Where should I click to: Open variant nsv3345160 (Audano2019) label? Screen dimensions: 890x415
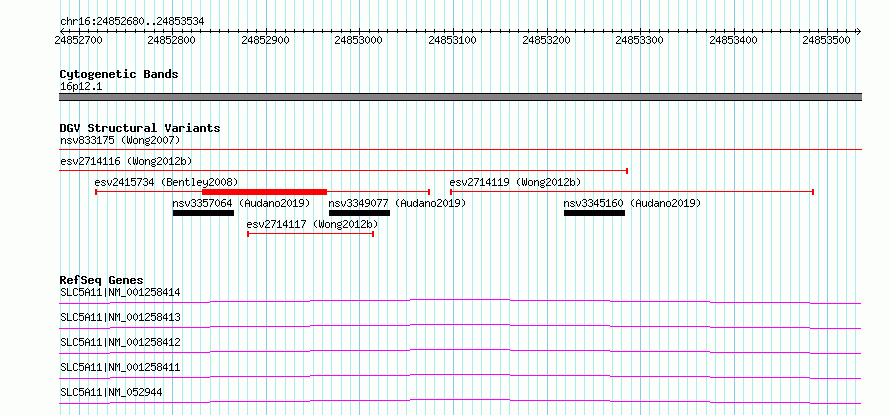click(632, 203)
